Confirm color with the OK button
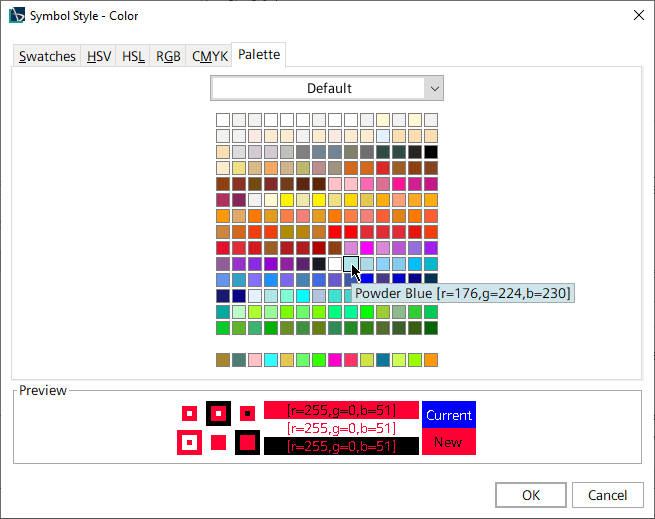Screen dimensions: 655x519 tap(531, 495)
